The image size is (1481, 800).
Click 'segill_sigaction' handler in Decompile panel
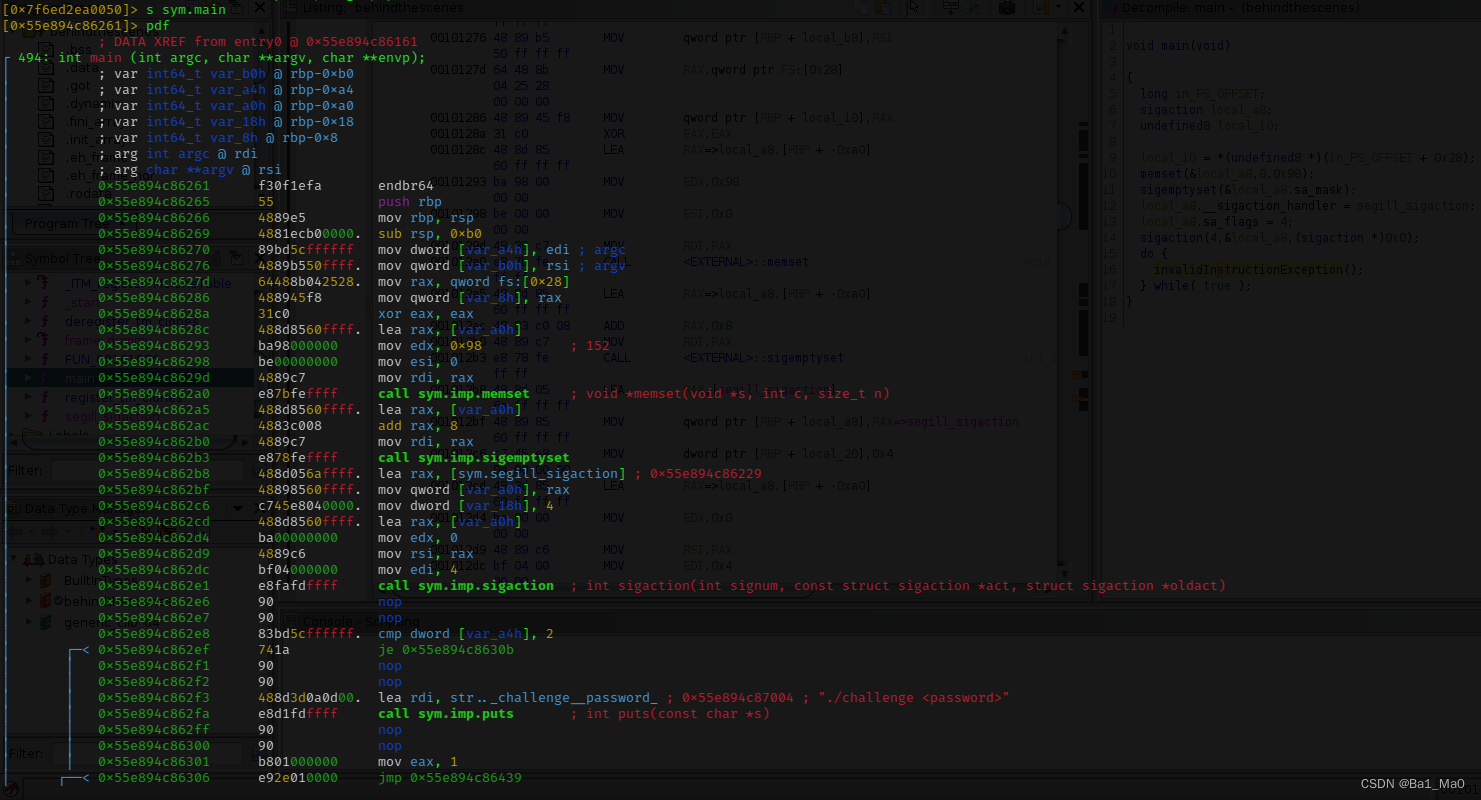pos(1412,205)
